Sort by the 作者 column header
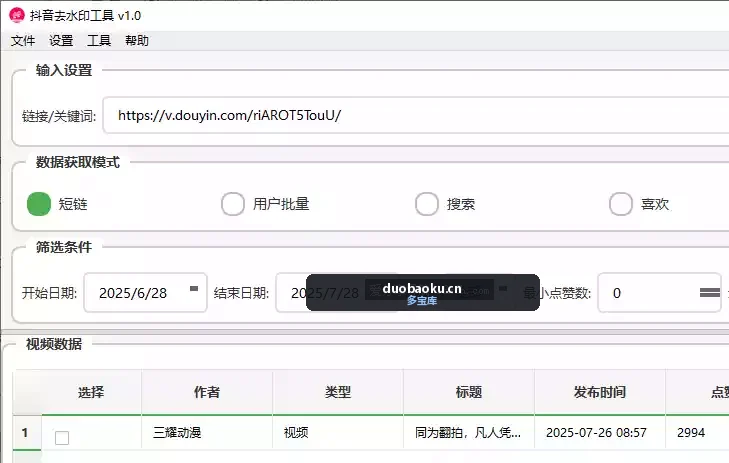The height and width of the screenshot is (463, 729). click(207, 392)
